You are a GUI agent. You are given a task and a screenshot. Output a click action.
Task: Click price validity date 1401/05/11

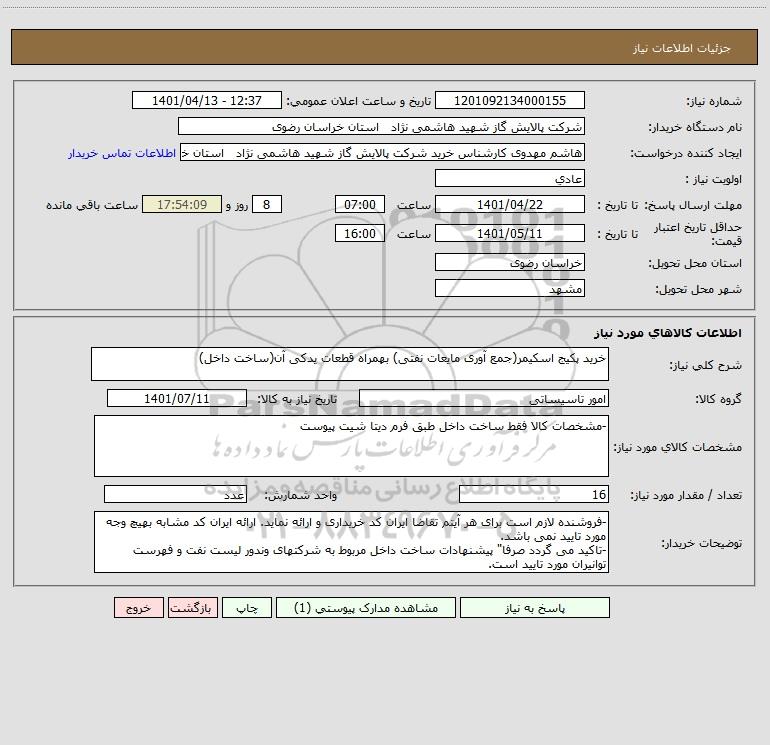tap(510, 233)
